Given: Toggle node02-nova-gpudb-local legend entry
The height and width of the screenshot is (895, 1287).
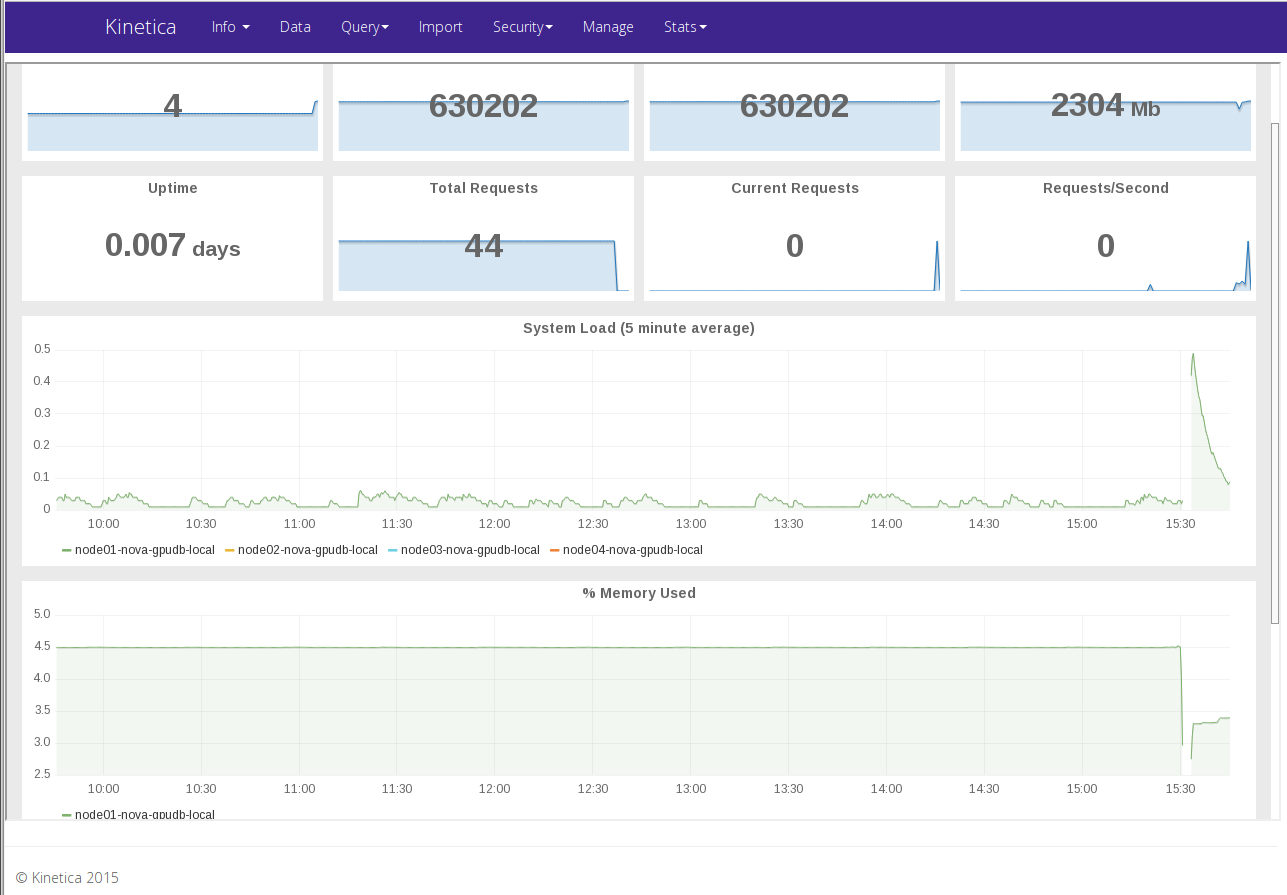Looking at the screenshot, I should (x=307, y=550).
